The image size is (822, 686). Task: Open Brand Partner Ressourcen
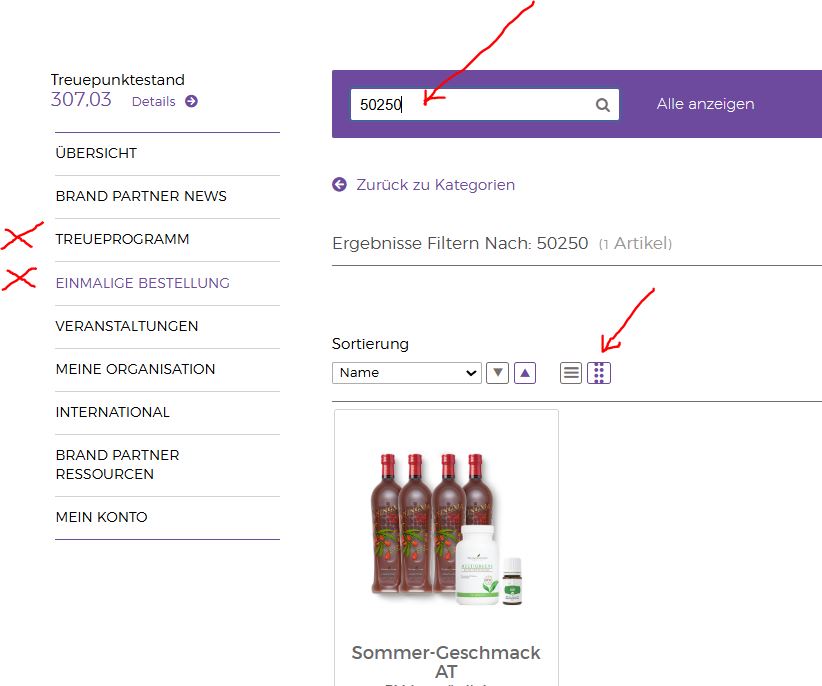tap(117, 464)
